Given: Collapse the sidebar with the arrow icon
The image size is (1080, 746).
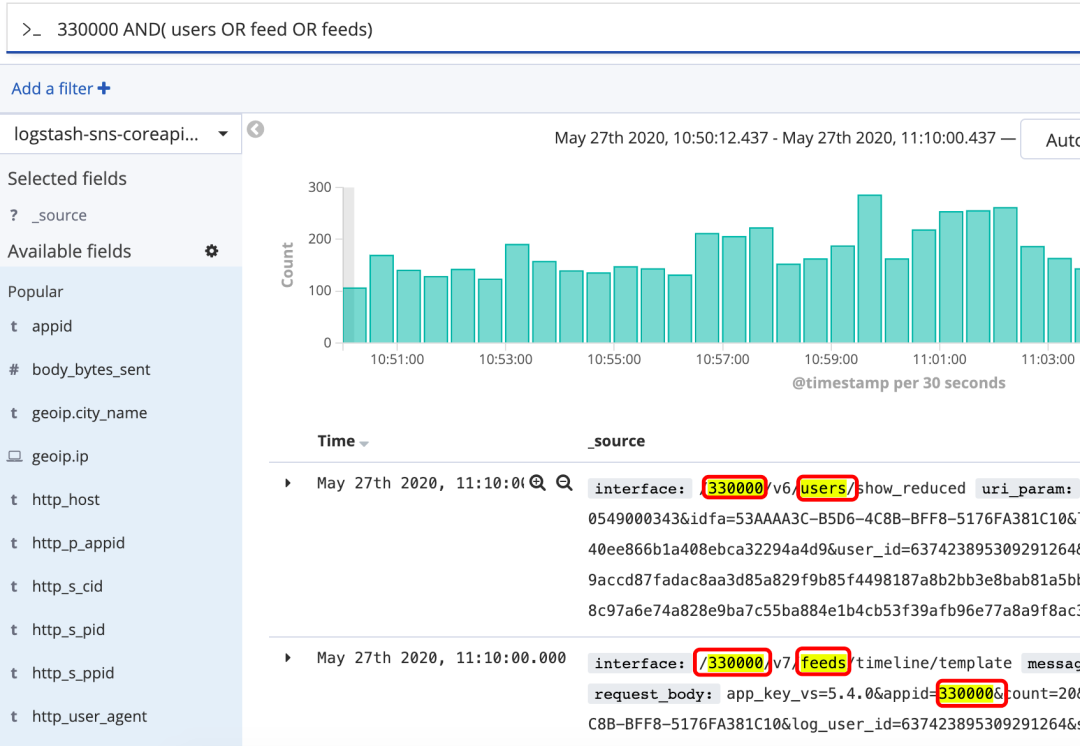Looking at the screenshot, I should click(x=256, y=130).
